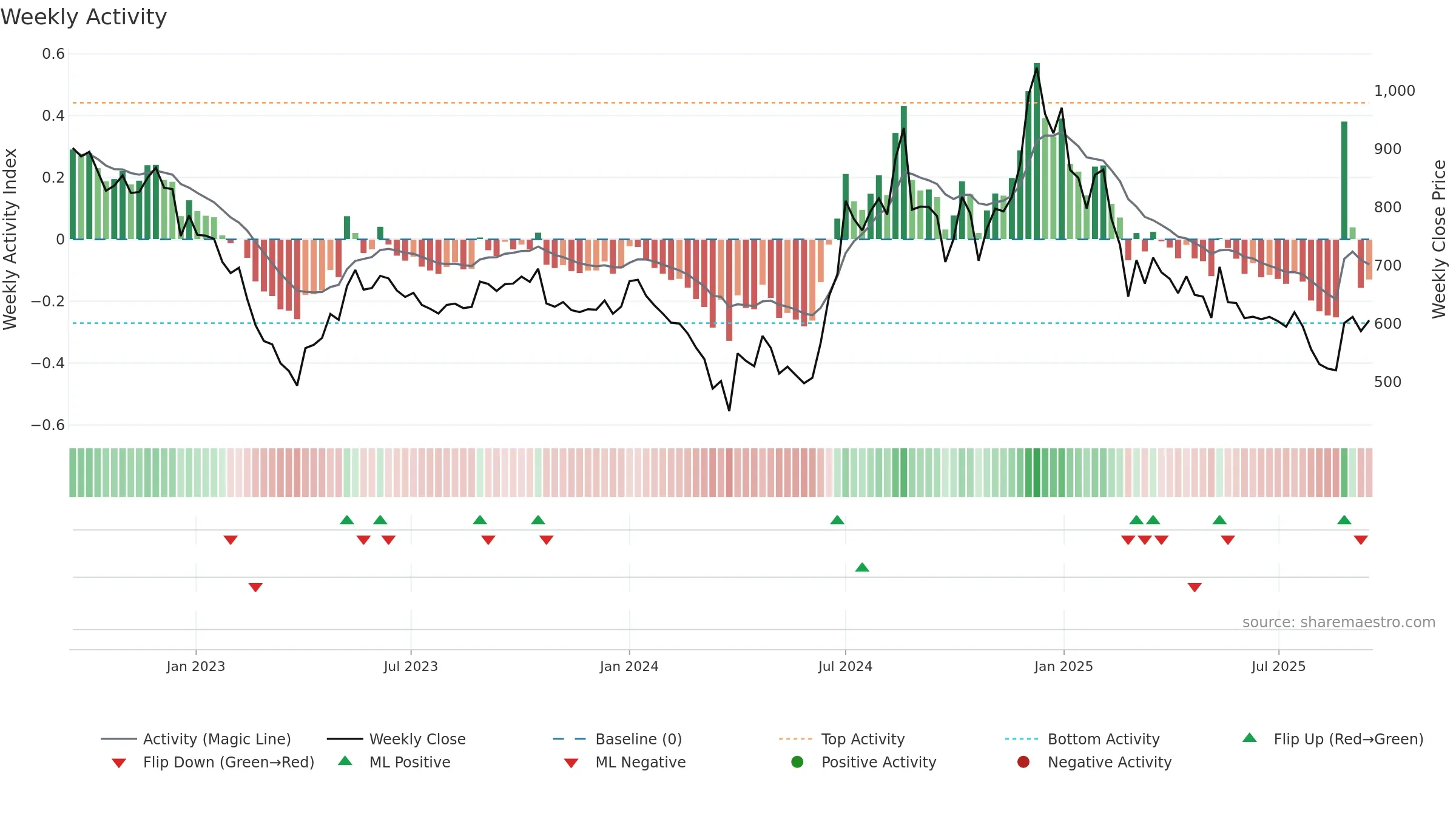This screenshot has height=819, width=1456.
Task: Click the tallest green bar near Dec 2024
Action: [1037, 151]
